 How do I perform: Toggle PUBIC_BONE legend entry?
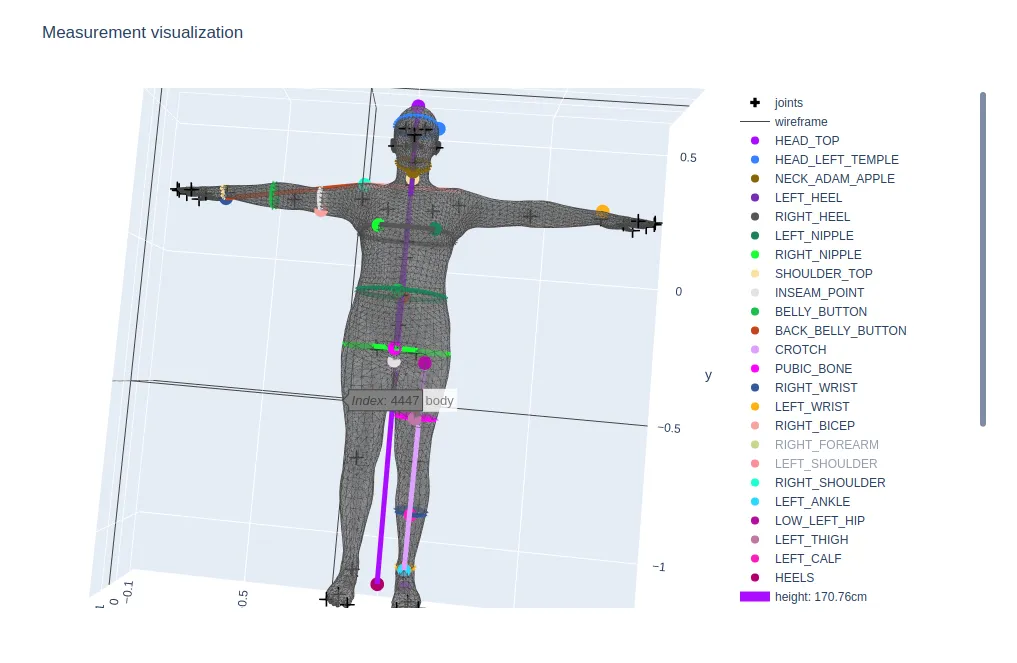click(x=813, y=368)
